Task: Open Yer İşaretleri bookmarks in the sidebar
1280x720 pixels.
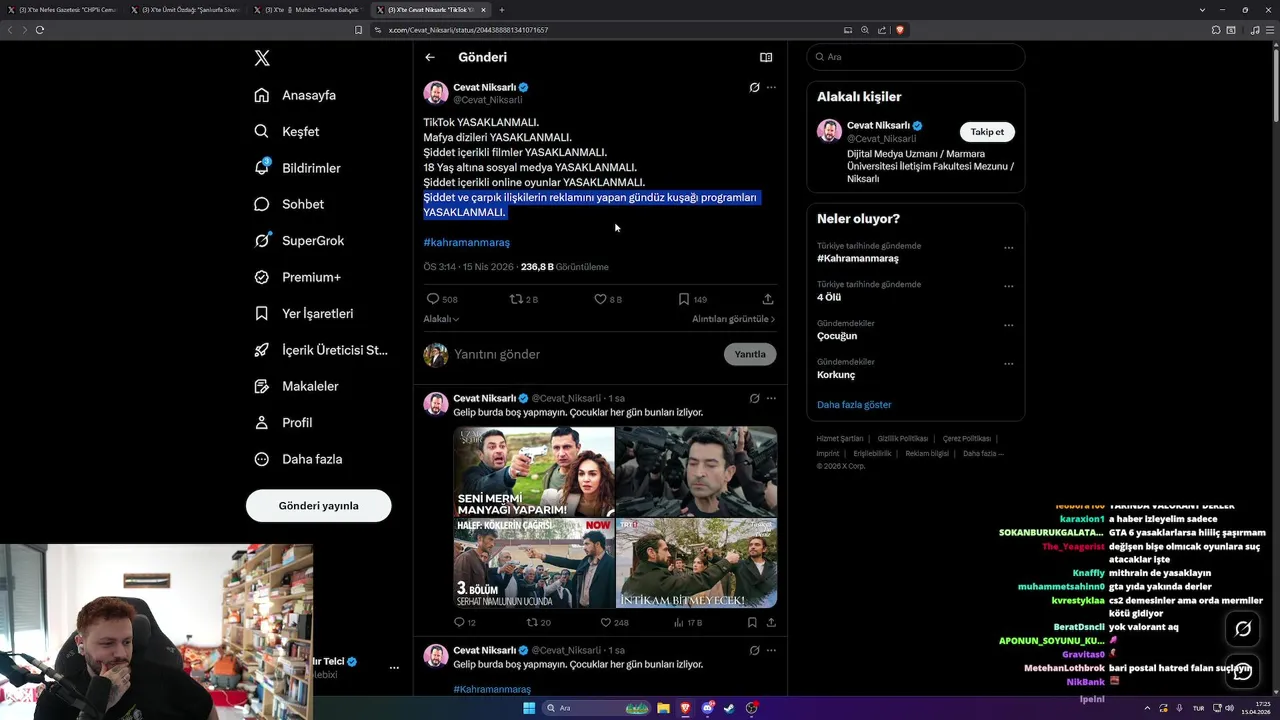Action: click(304, 313)
